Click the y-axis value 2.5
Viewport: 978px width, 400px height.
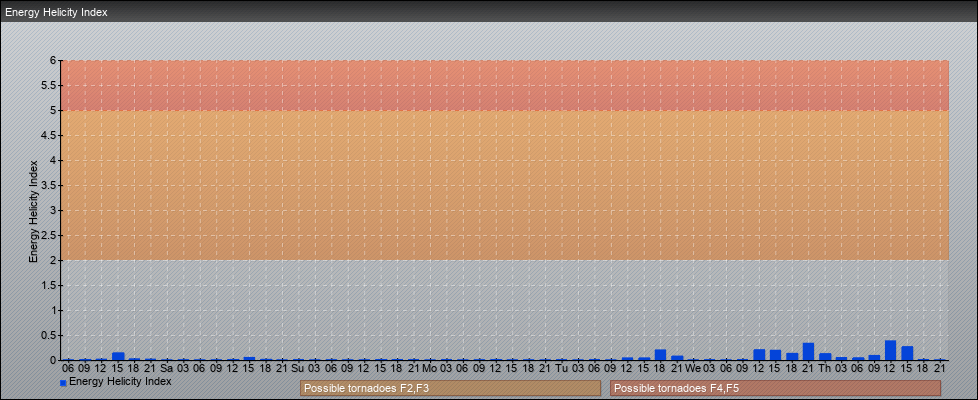point(50,235)
